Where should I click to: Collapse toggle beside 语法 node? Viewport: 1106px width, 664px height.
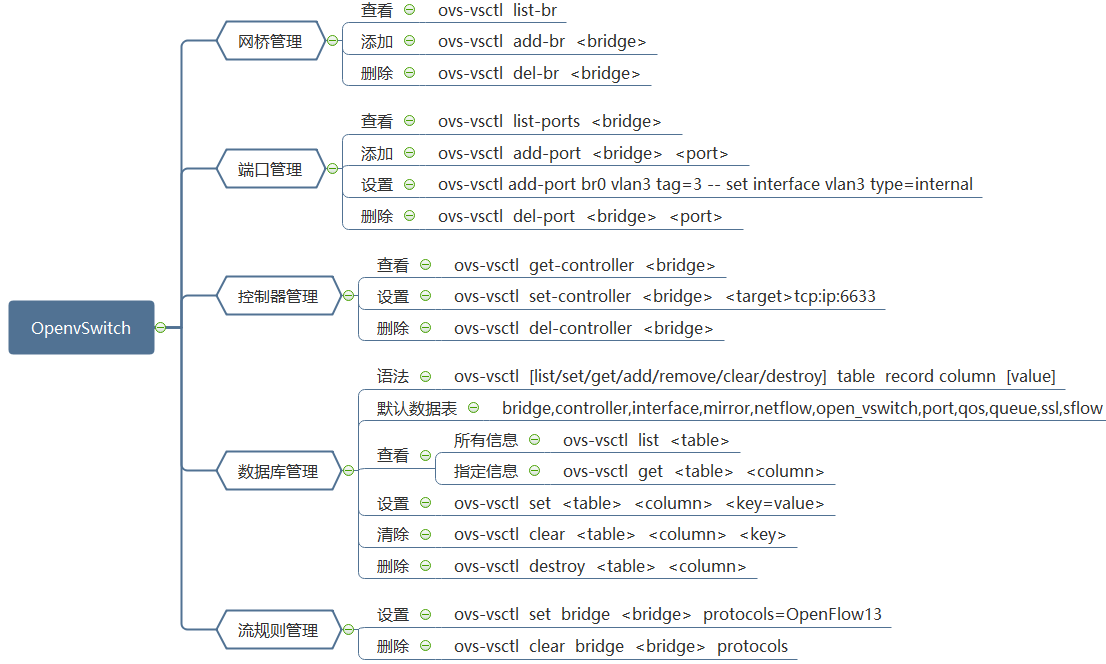(x=426, y=376)
